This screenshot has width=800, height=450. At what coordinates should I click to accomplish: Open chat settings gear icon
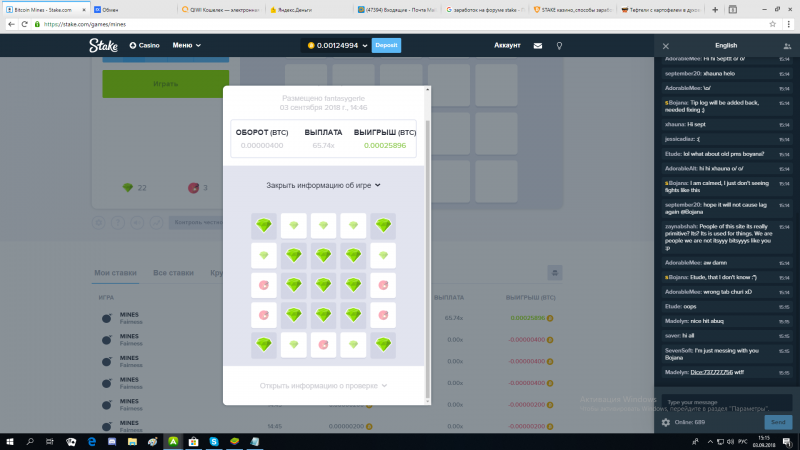[x=666, y=422]
